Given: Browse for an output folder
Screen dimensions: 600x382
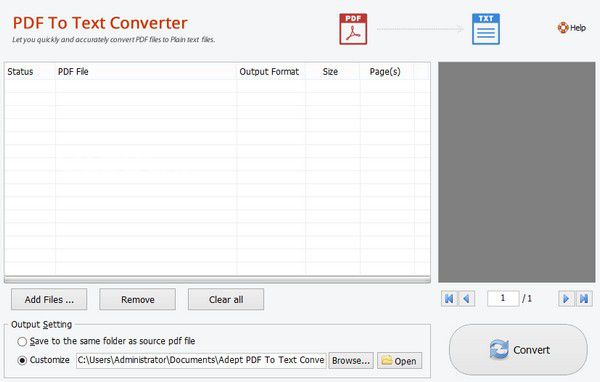Looking at the screenshot, I should [x=351, y=361].
